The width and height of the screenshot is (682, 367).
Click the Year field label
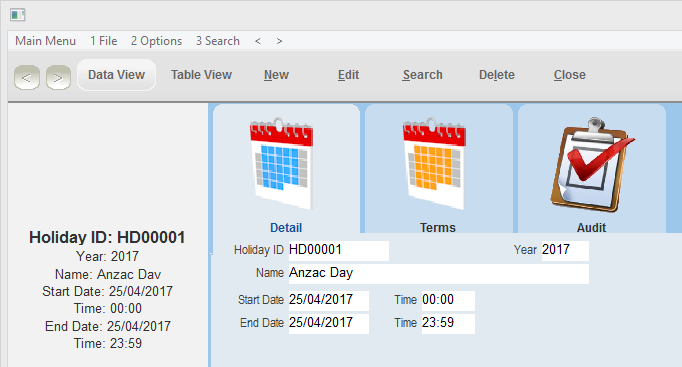525,250
